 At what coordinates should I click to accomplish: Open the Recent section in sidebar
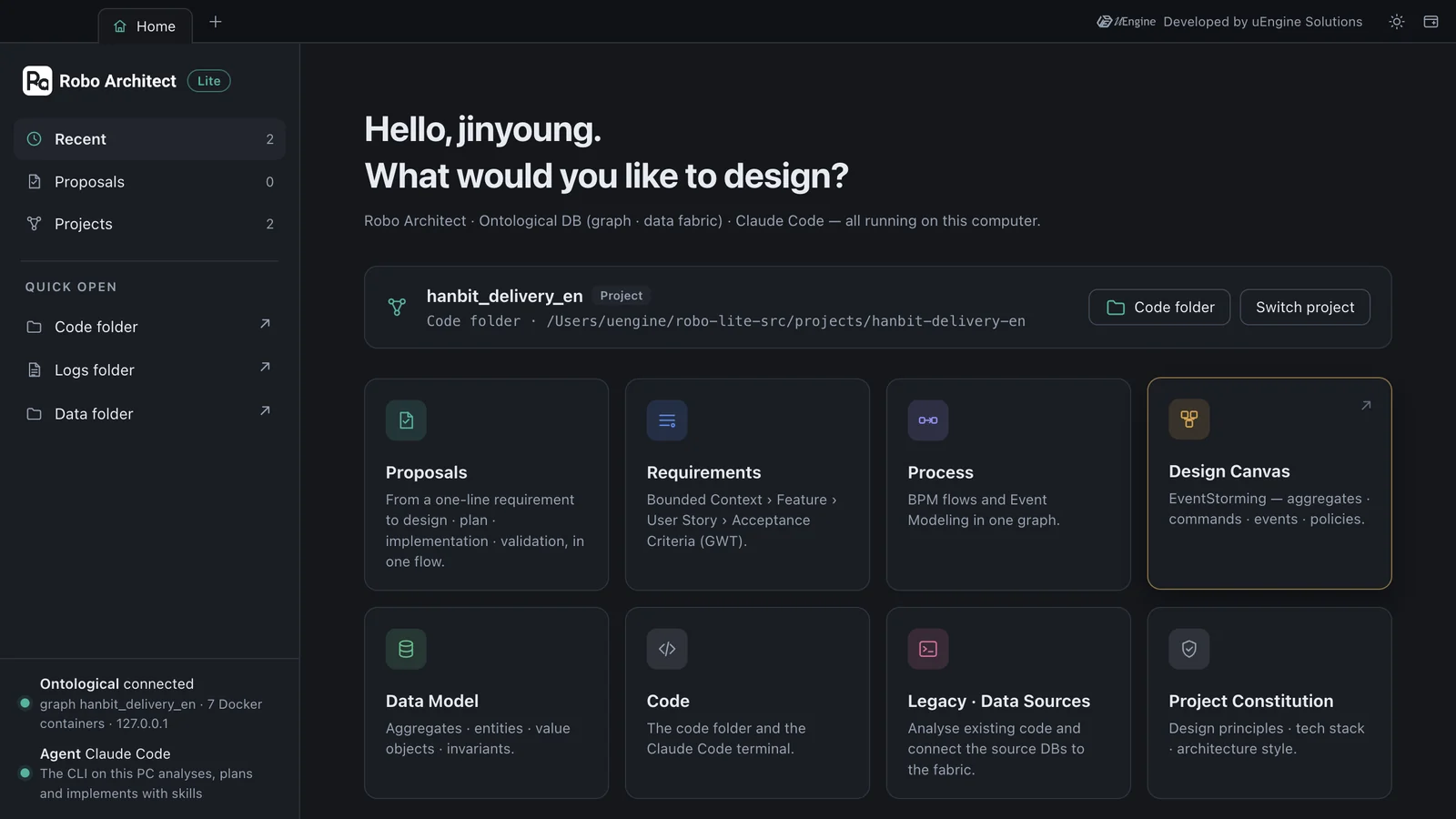[149, 139]
